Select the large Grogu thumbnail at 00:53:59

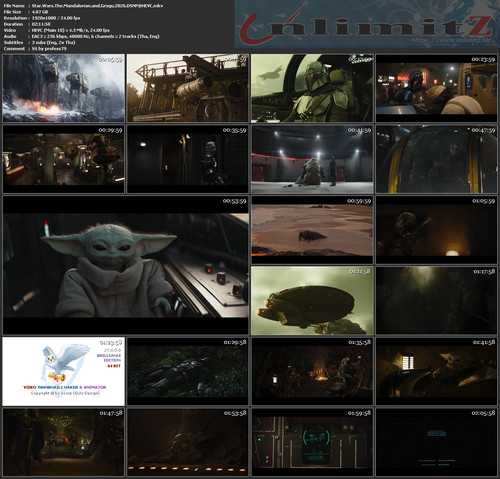(126, 265)
